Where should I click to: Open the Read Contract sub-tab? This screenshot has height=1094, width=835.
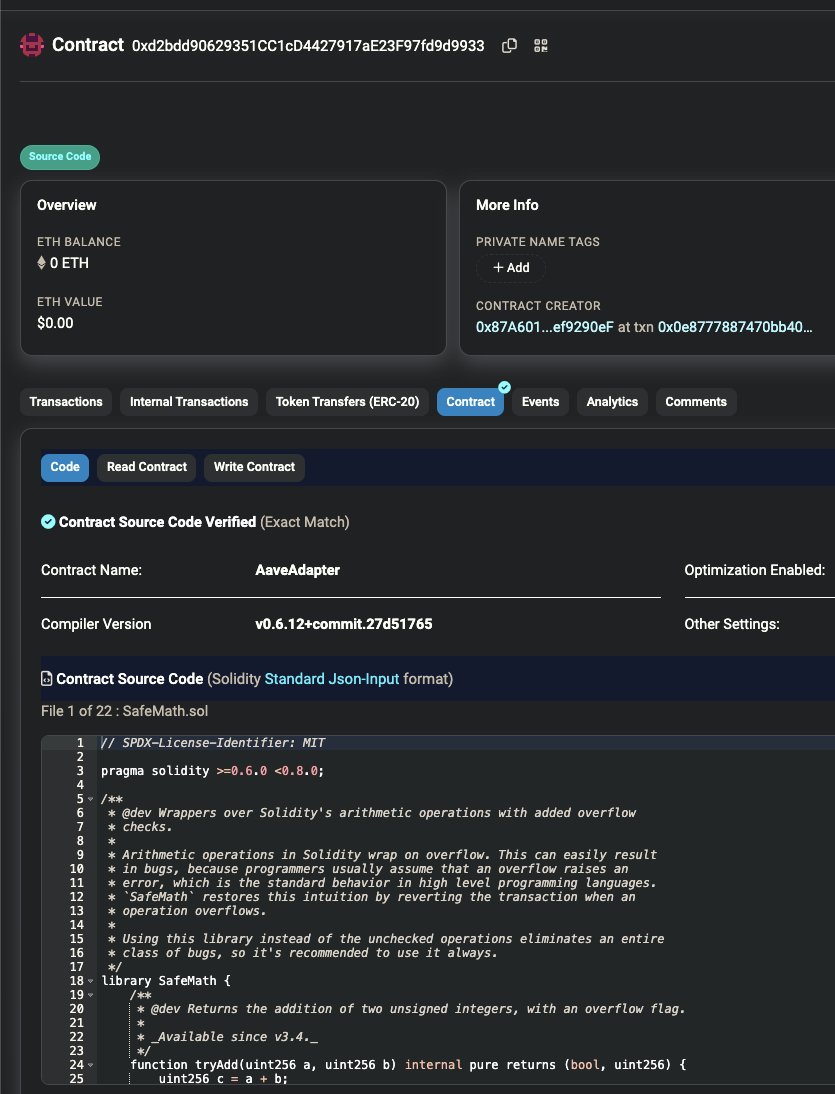pos(146,467)
